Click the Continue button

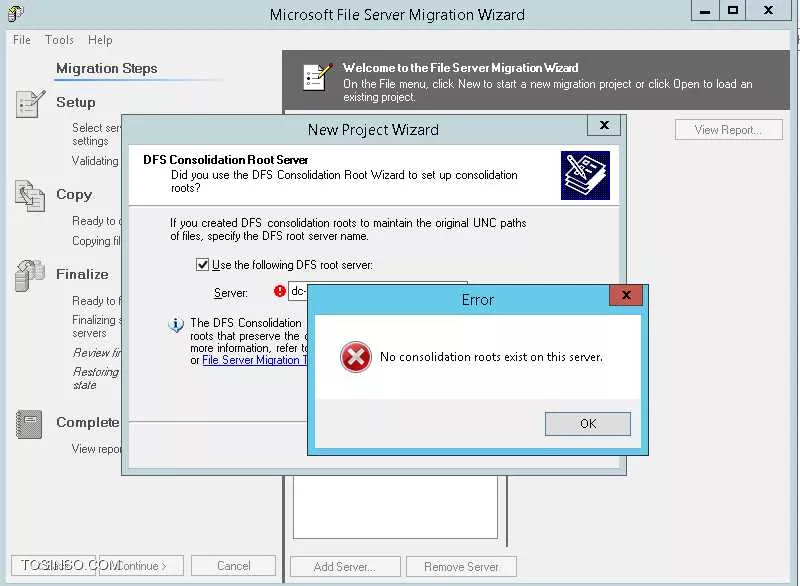pos(141,566)
